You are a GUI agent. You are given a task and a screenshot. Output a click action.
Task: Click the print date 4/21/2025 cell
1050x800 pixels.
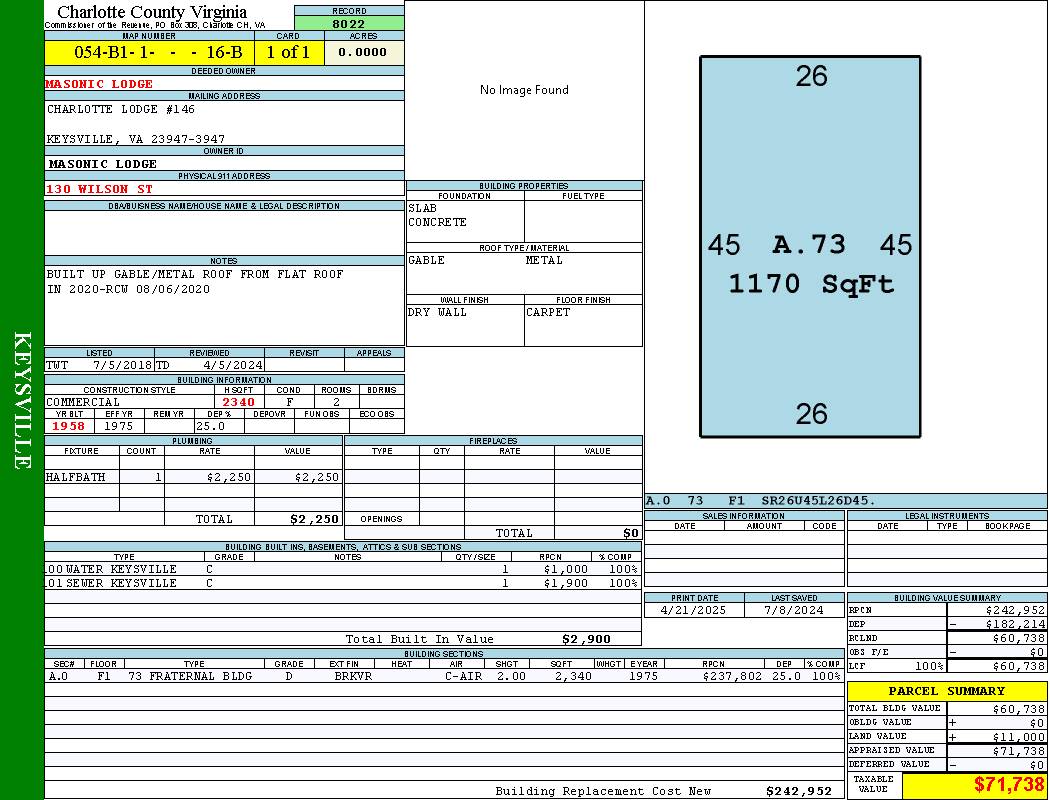(x=694, y=609)
